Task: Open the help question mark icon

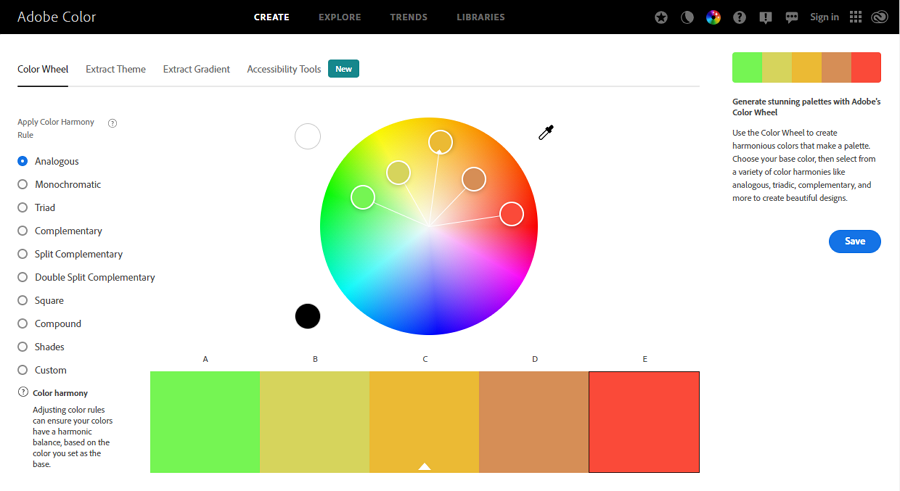Action: tap(739, 17)
